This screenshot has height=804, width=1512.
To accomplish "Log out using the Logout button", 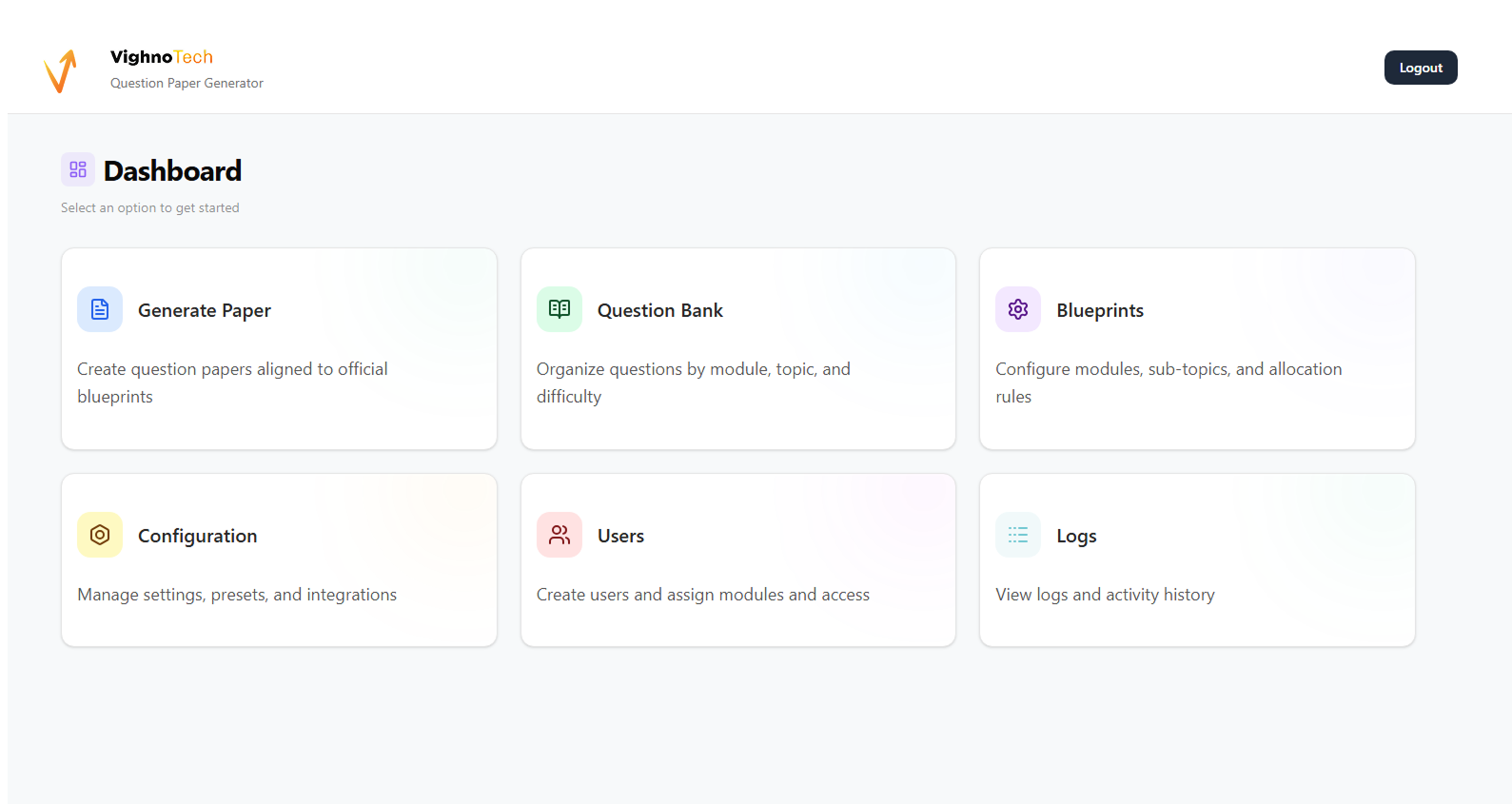I will [1420, 68].
